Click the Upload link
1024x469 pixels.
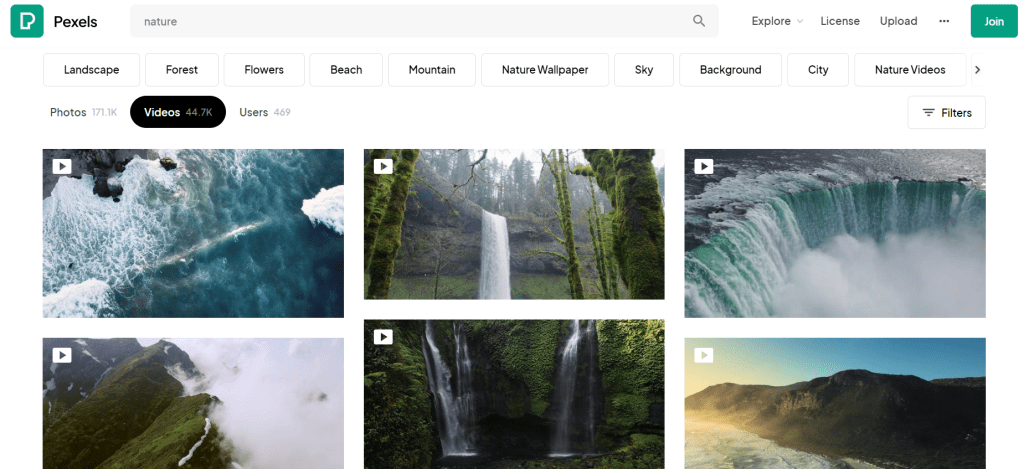pos(898,21)
